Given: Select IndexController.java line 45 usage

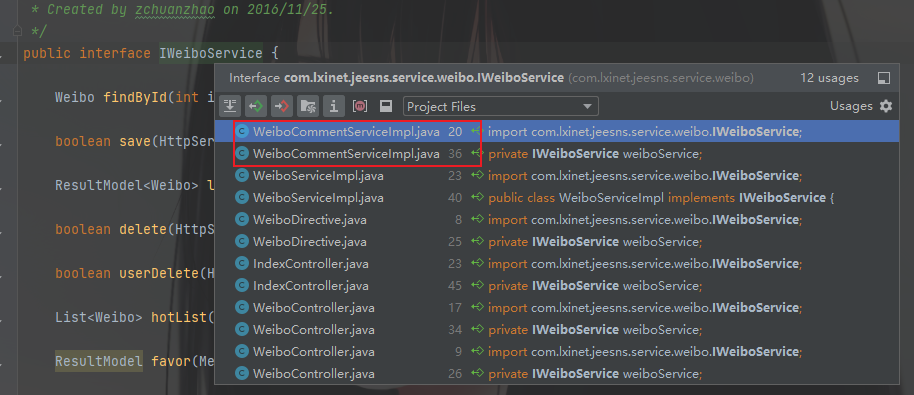Looking at the screenshot, I should tap(557, 285).
